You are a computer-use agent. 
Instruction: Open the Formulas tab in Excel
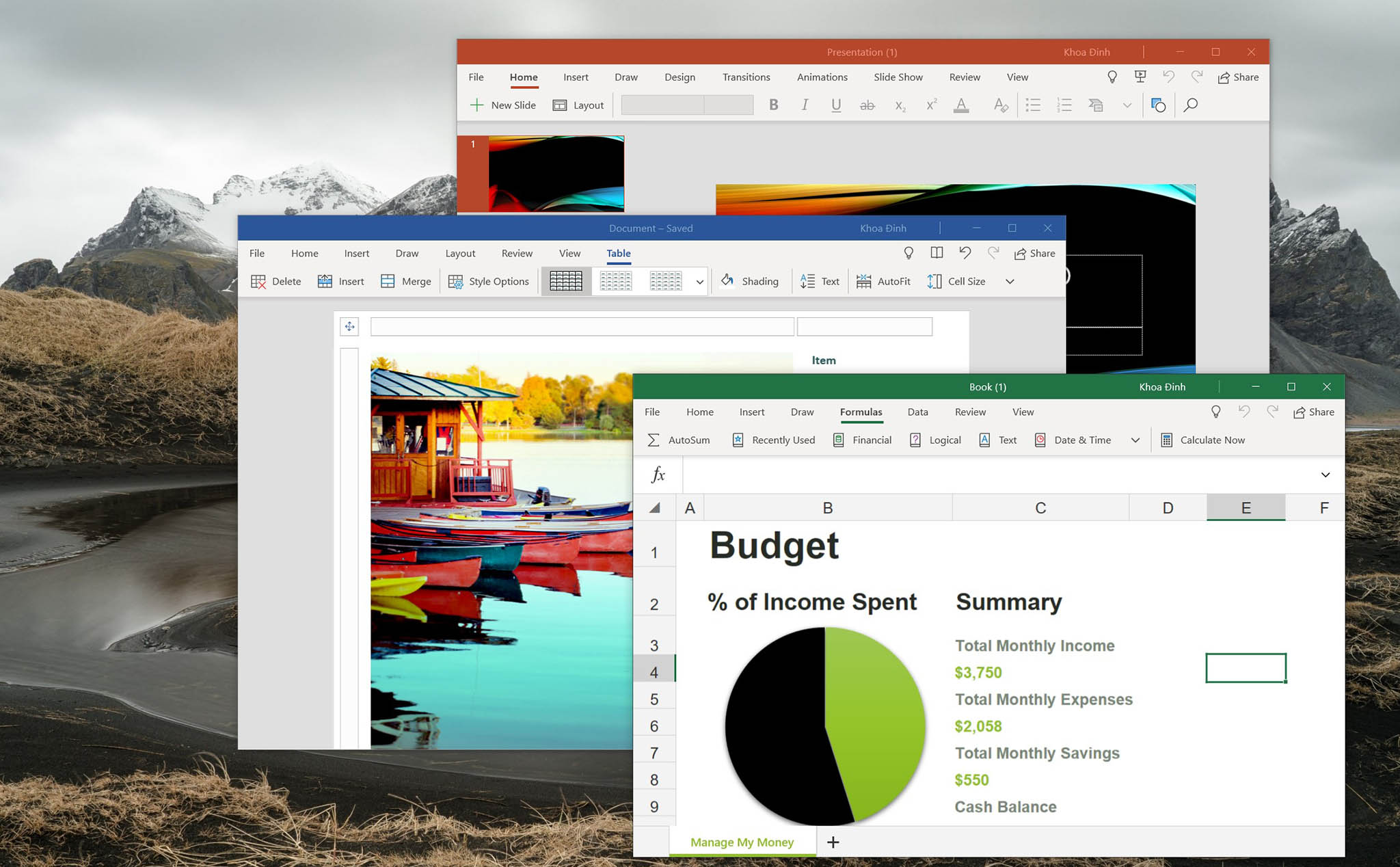coord(861,411)
